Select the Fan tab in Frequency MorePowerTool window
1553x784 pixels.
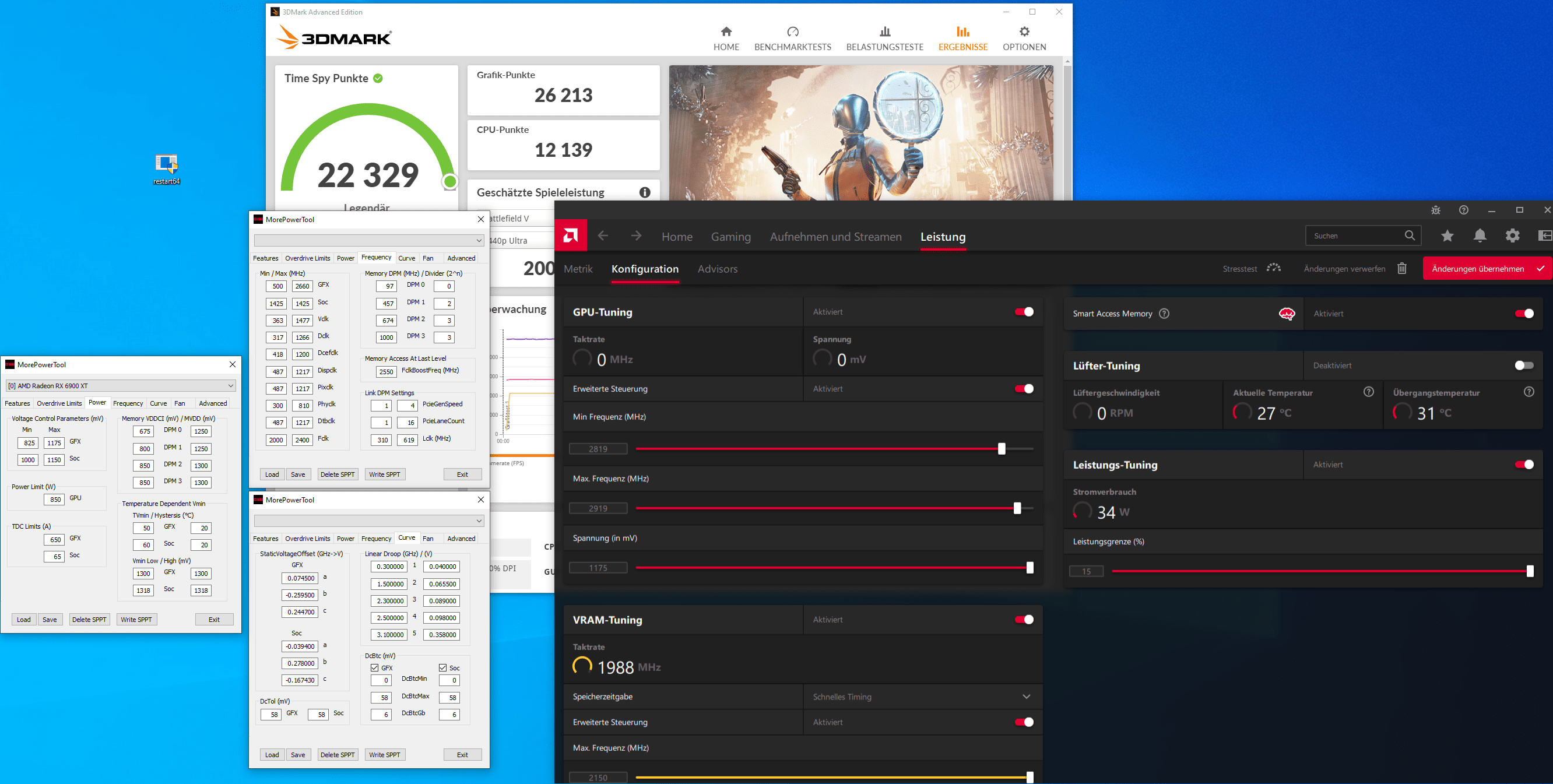tap(428, 258)
